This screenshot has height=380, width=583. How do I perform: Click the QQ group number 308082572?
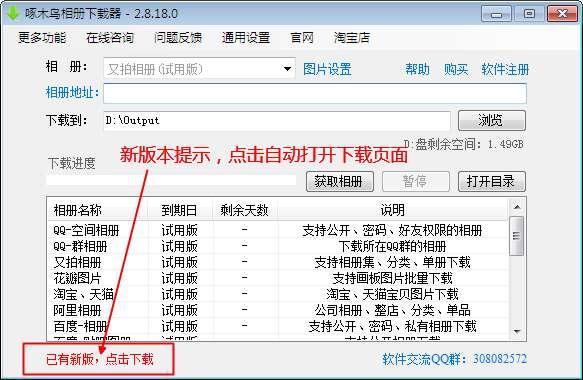click(500, 359)
